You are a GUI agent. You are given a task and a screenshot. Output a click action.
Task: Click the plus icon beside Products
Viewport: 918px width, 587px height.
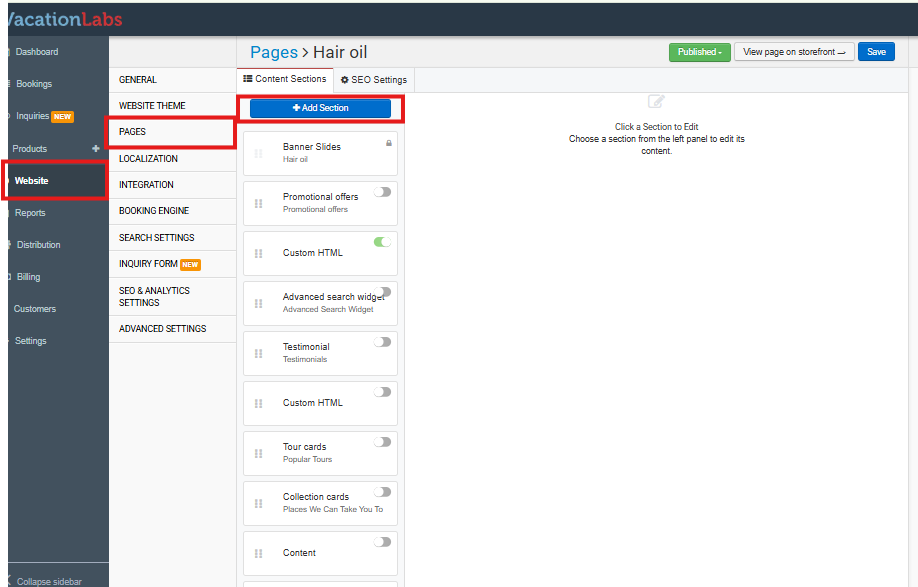[x=96, y=149]
